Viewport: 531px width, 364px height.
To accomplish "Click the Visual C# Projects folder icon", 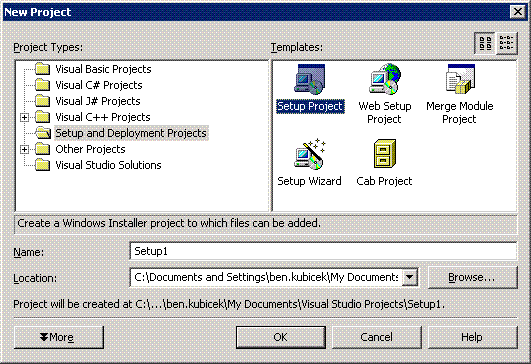I will point(43,85).
